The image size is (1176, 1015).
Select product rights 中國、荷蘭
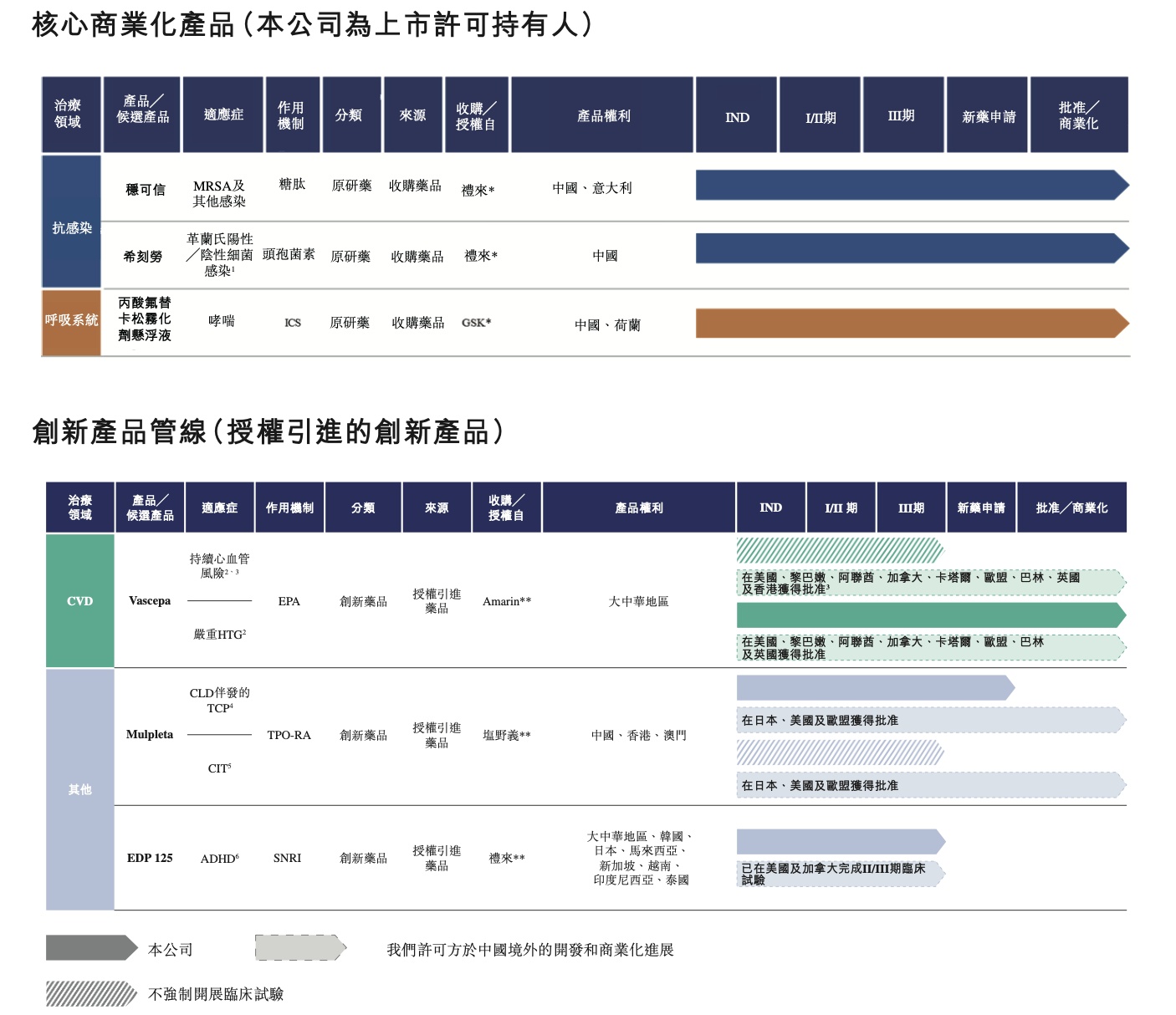607,325
